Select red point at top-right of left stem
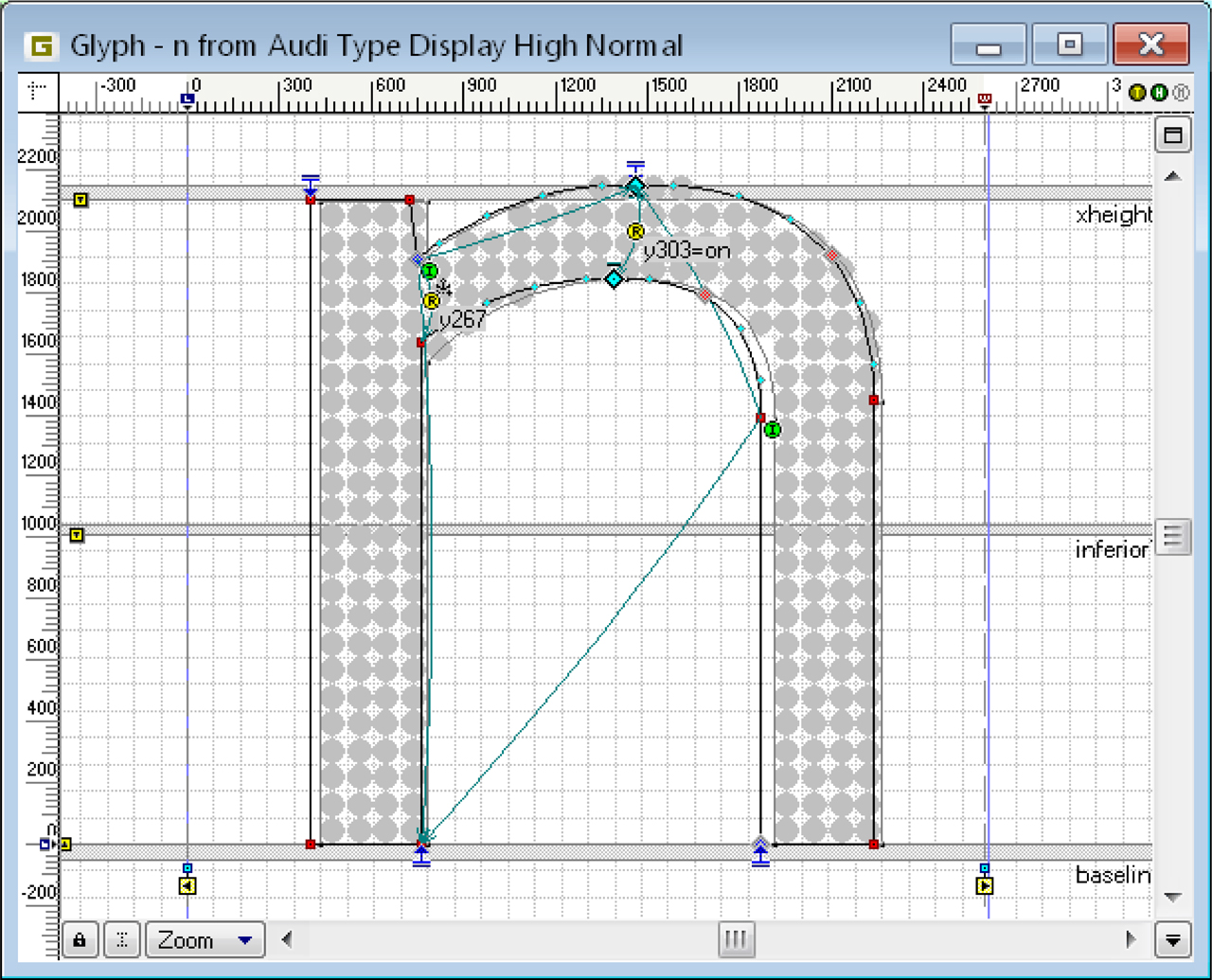This screenshot has height=980, width=1212. [409, 200]
